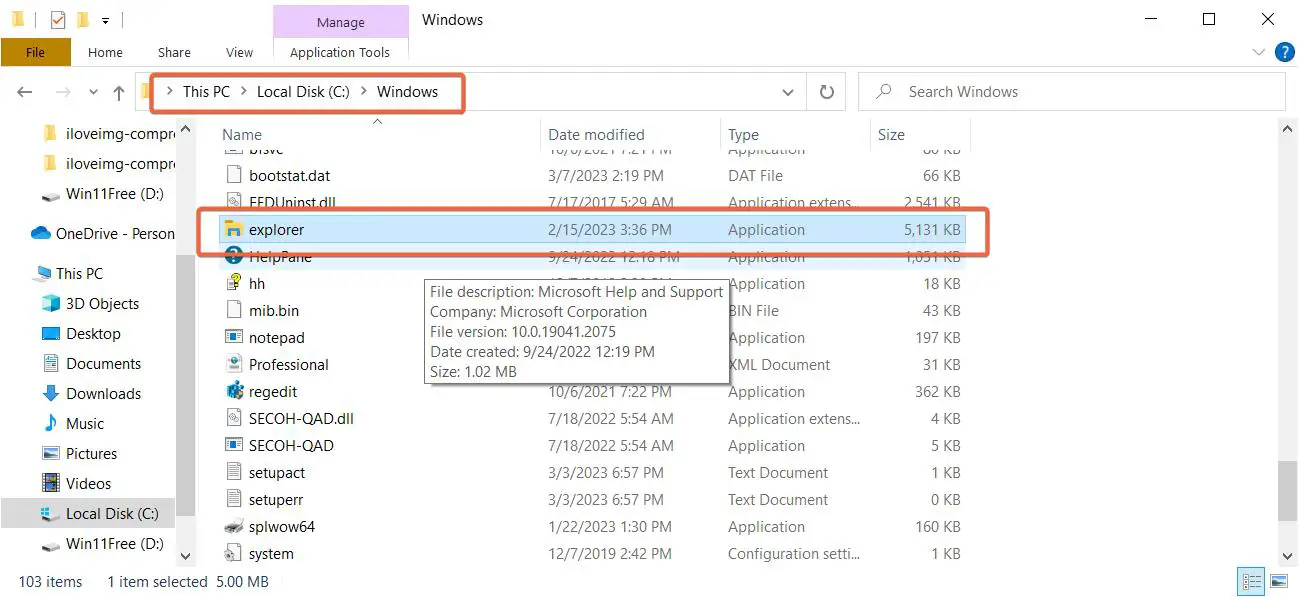Viewport: 1299px width, 597px height.
Task: Click the regedit application icon
Action: (234, 391)
